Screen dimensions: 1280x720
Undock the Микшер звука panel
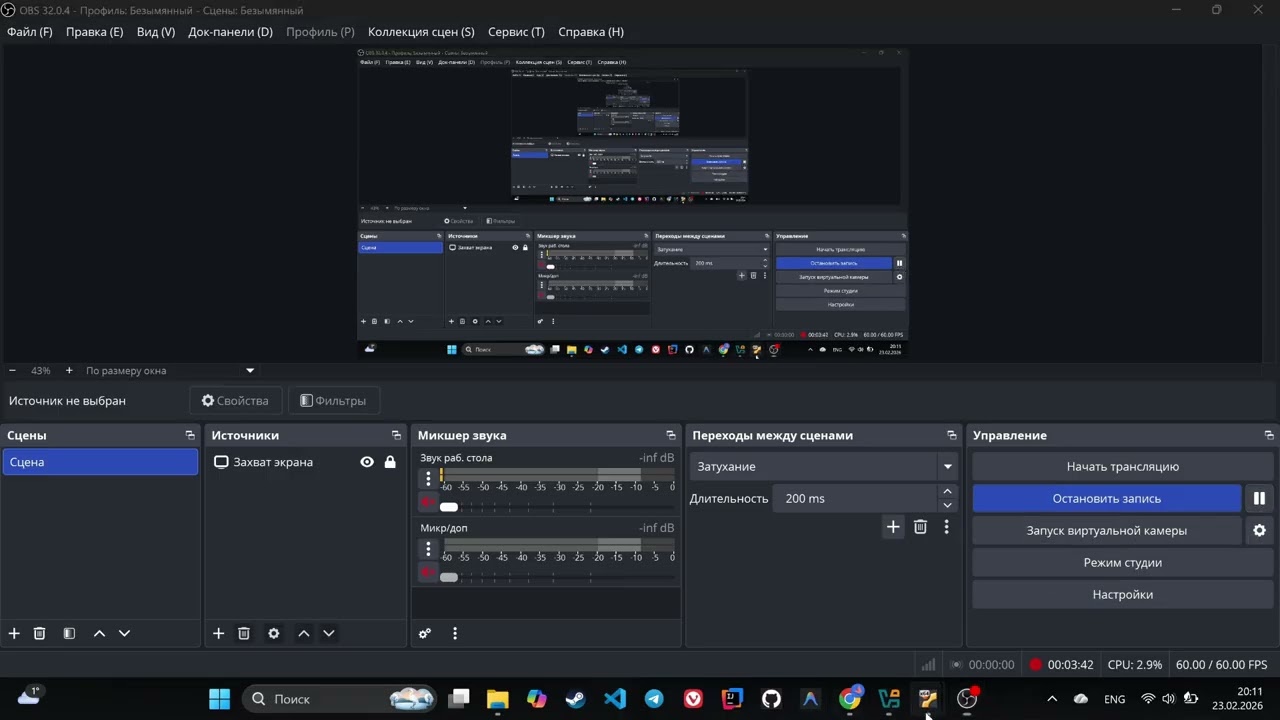point(671,435)
